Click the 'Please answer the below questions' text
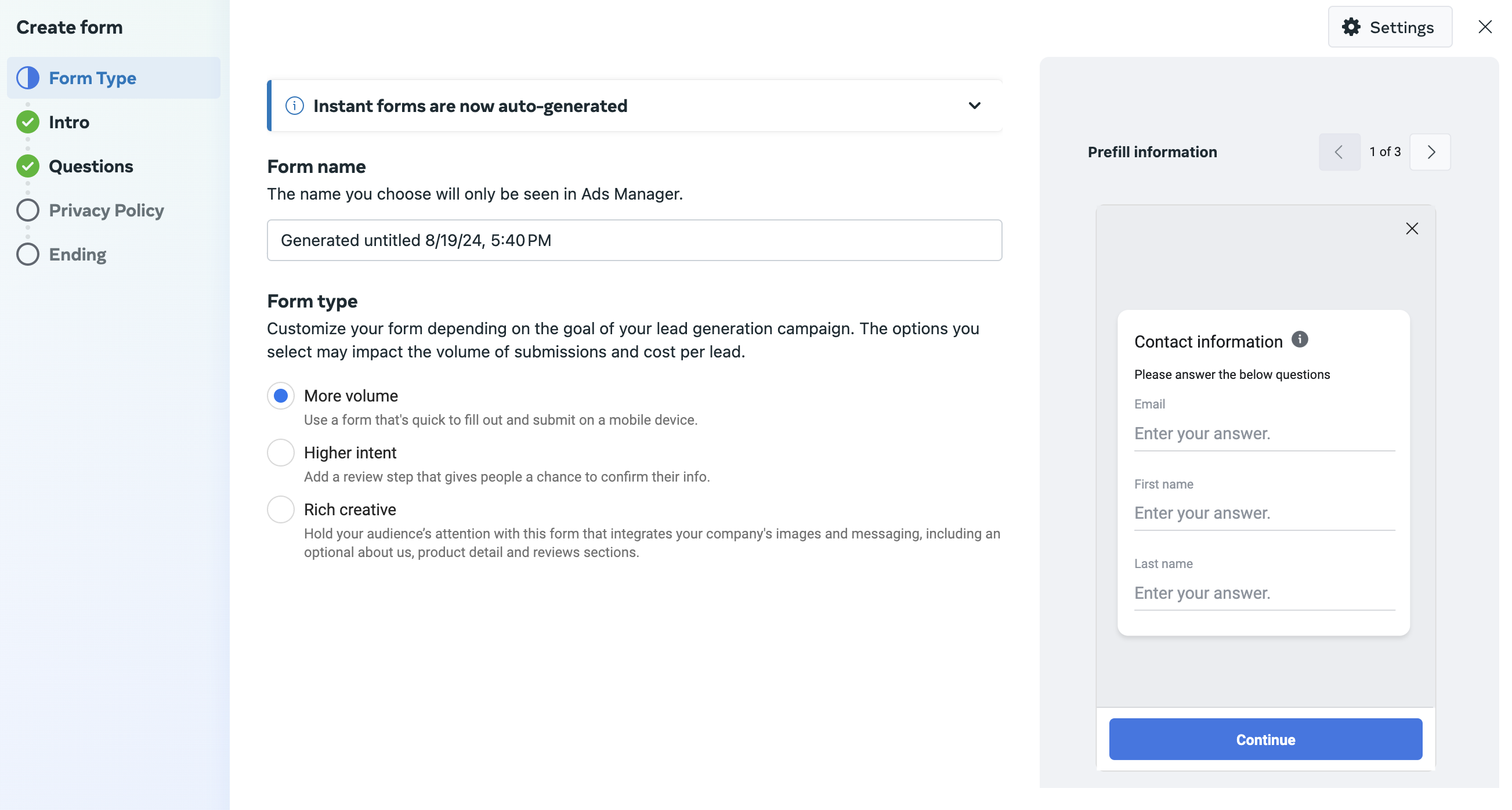This screenshot has width=1512, height=810. coord(1232,374)
